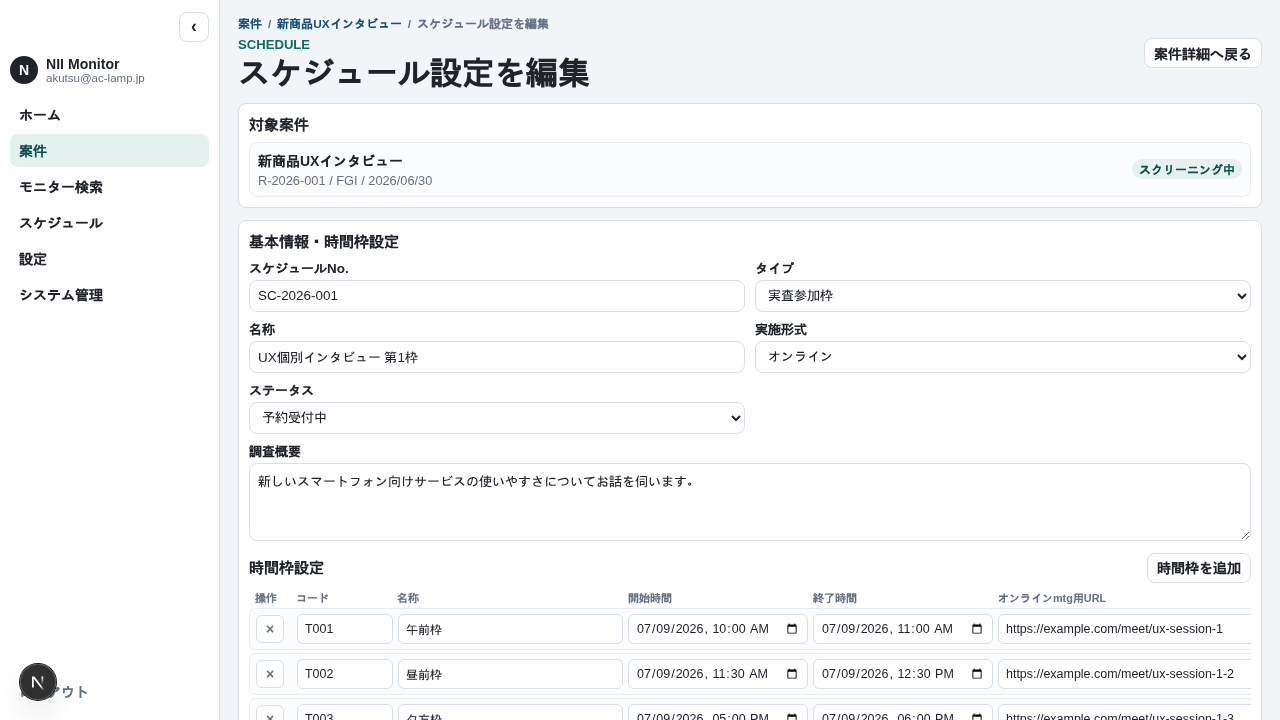Click the 開始時間 column header
Screen dimensions: 1280x720
pyautogui.click(x=650, y=598)
